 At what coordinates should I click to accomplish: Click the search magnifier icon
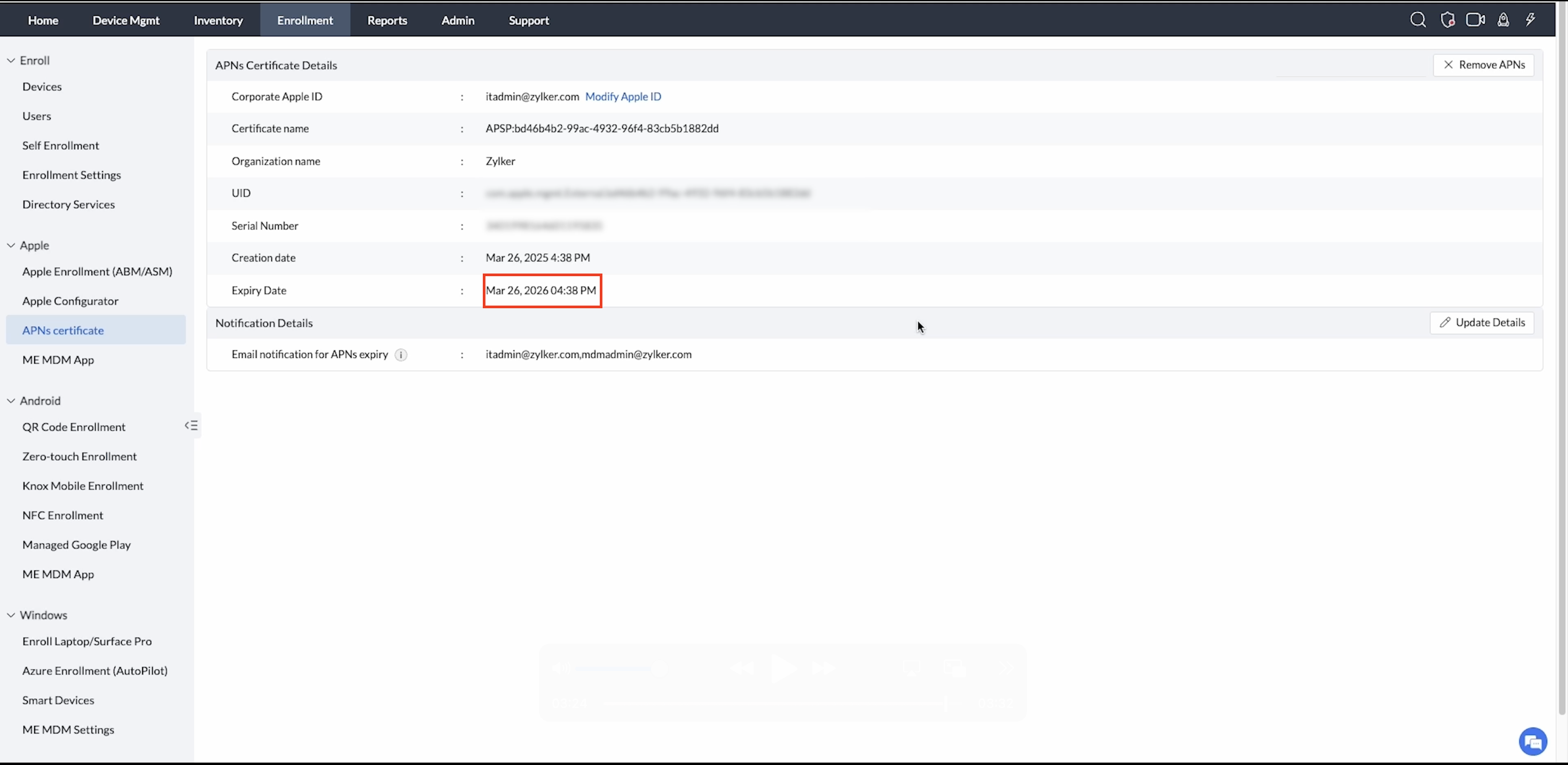point(1417,20)
